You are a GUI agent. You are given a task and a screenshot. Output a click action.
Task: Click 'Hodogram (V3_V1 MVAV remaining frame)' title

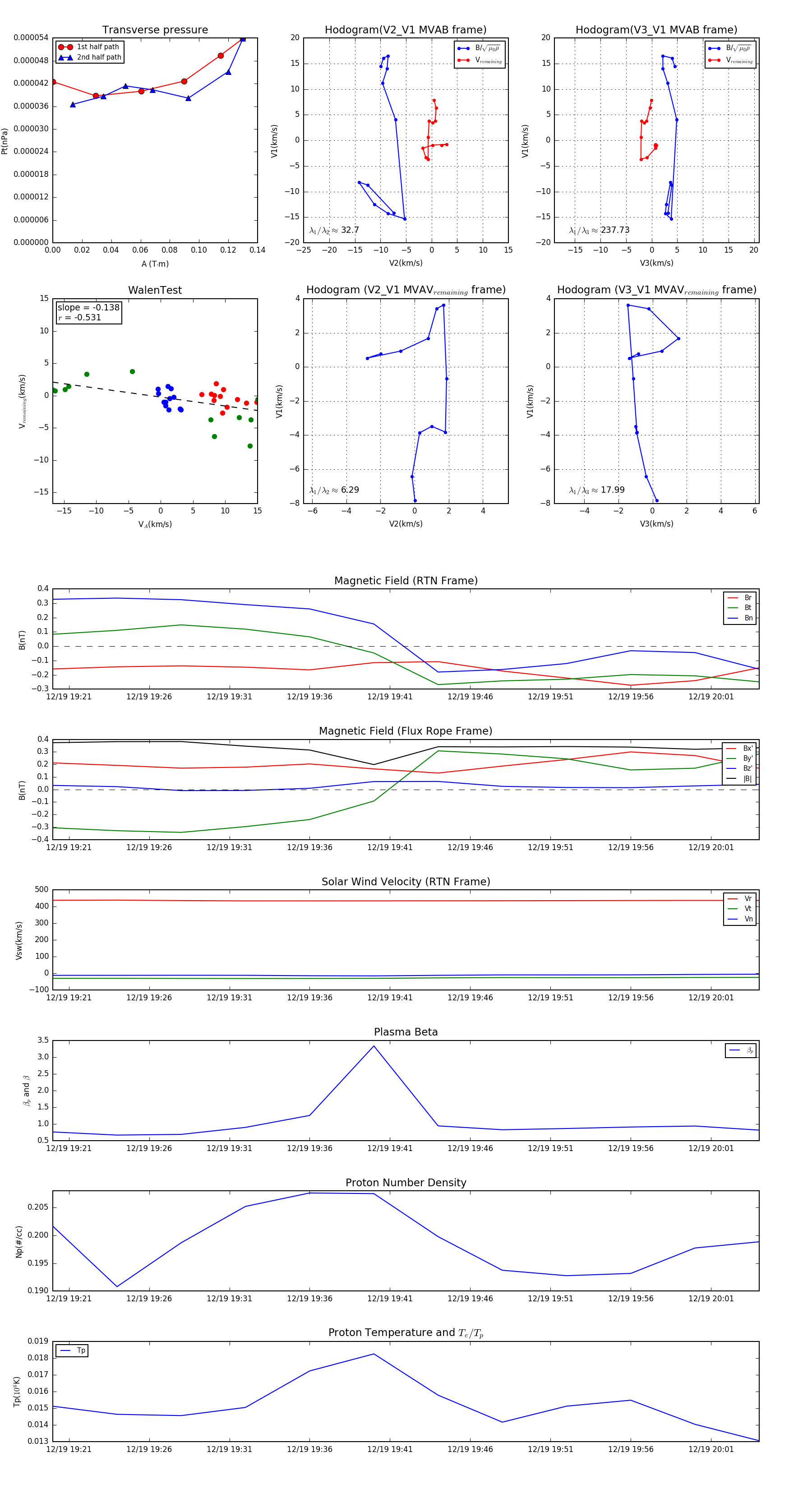656,290
